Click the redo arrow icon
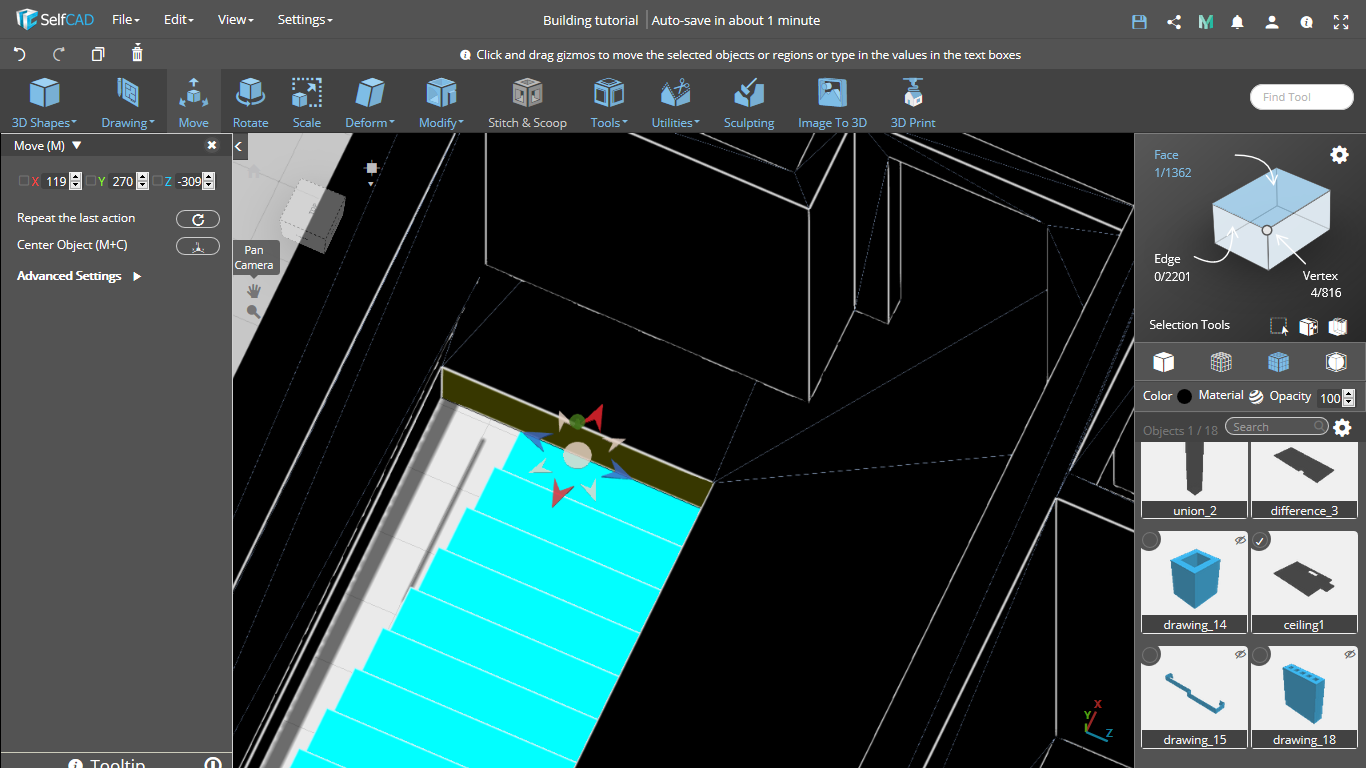Screen dimensions: 1366x768 coord(59,54)
